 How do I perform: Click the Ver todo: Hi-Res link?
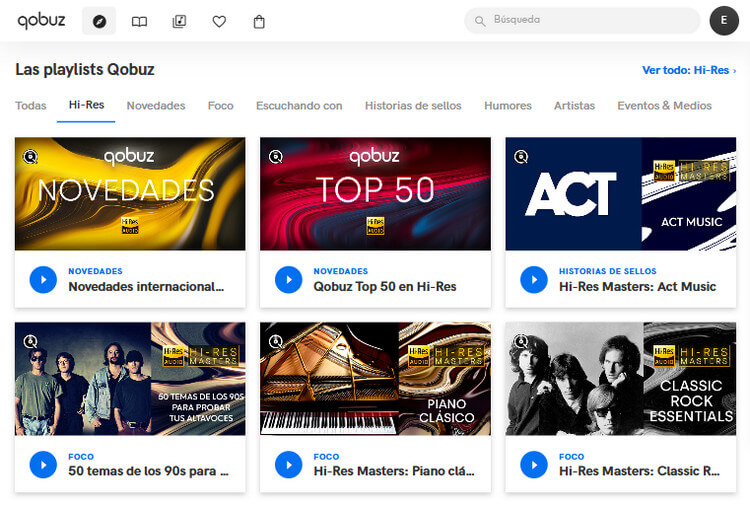point(689,70)
